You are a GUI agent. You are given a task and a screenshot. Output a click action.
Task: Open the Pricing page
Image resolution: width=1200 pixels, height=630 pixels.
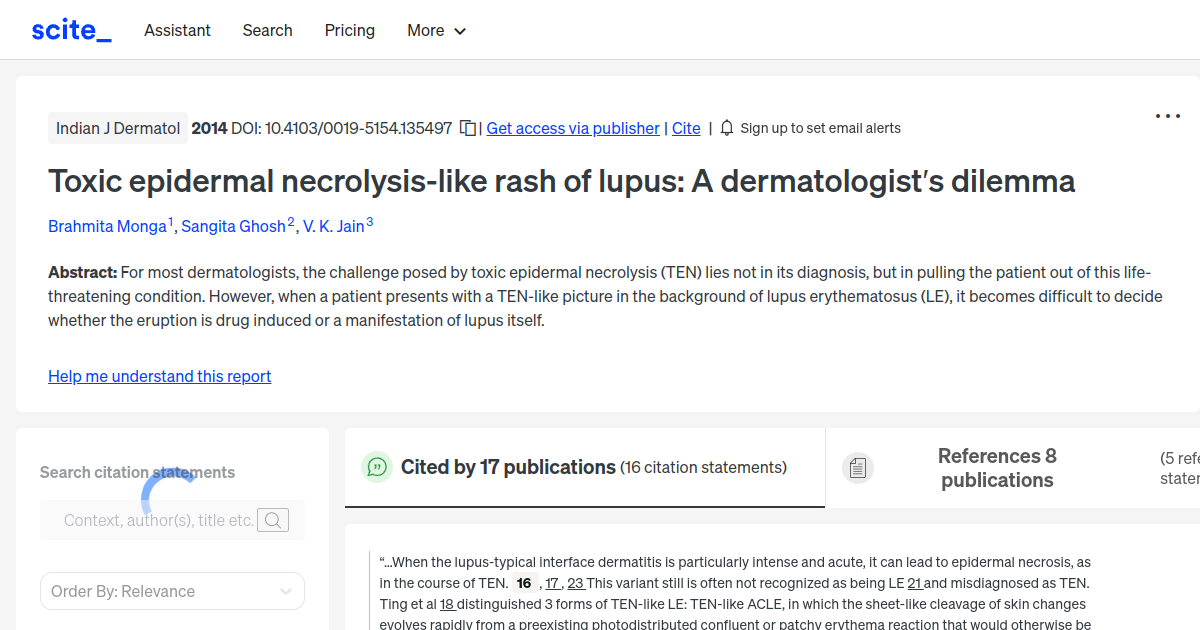click(x=349, y=30)
